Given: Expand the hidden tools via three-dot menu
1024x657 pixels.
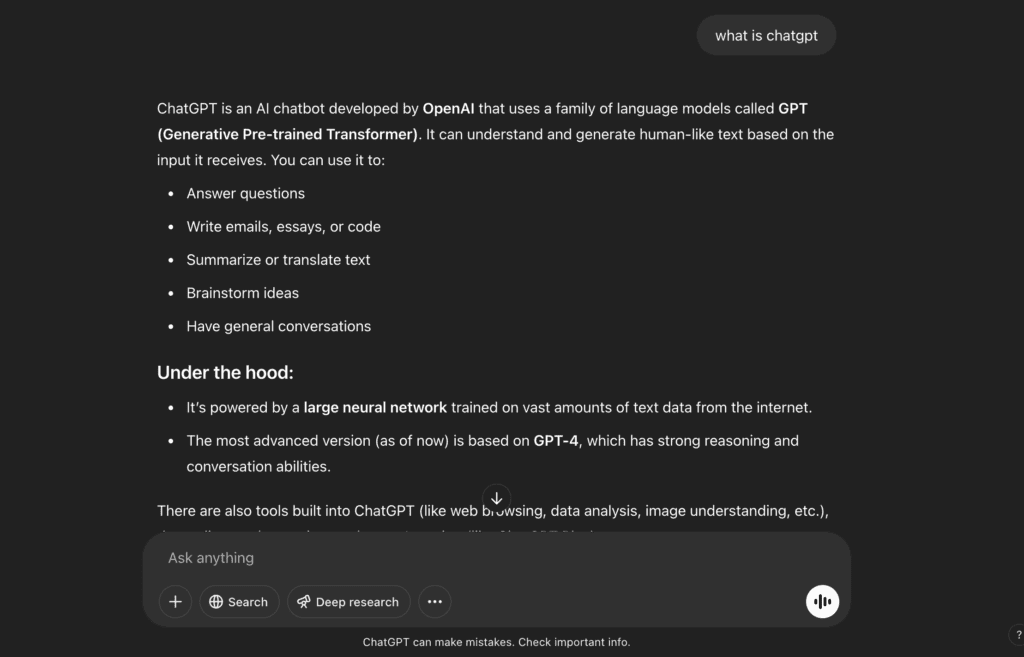Looking at the screenshot, I should pos(435,601).
